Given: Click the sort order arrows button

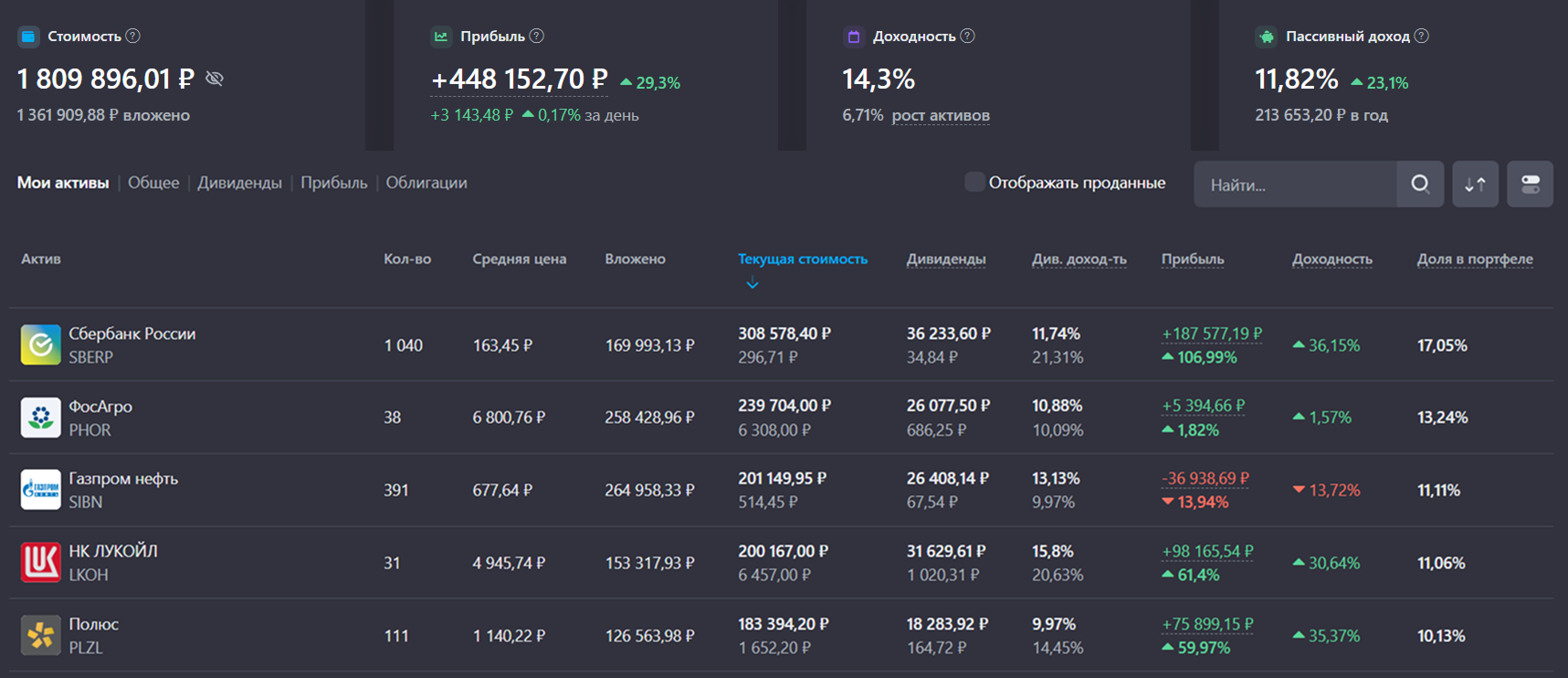Looking at the screenshot, I should [x=1476, y=184].
